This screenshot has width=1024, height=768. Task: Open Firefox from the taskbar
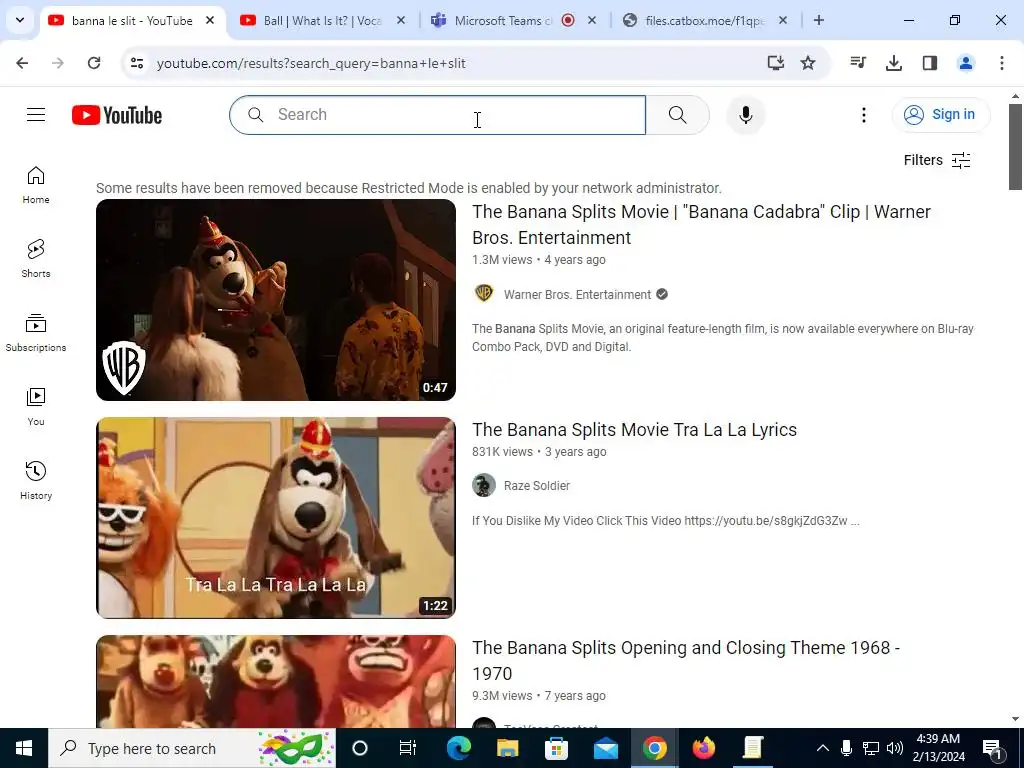703,748
